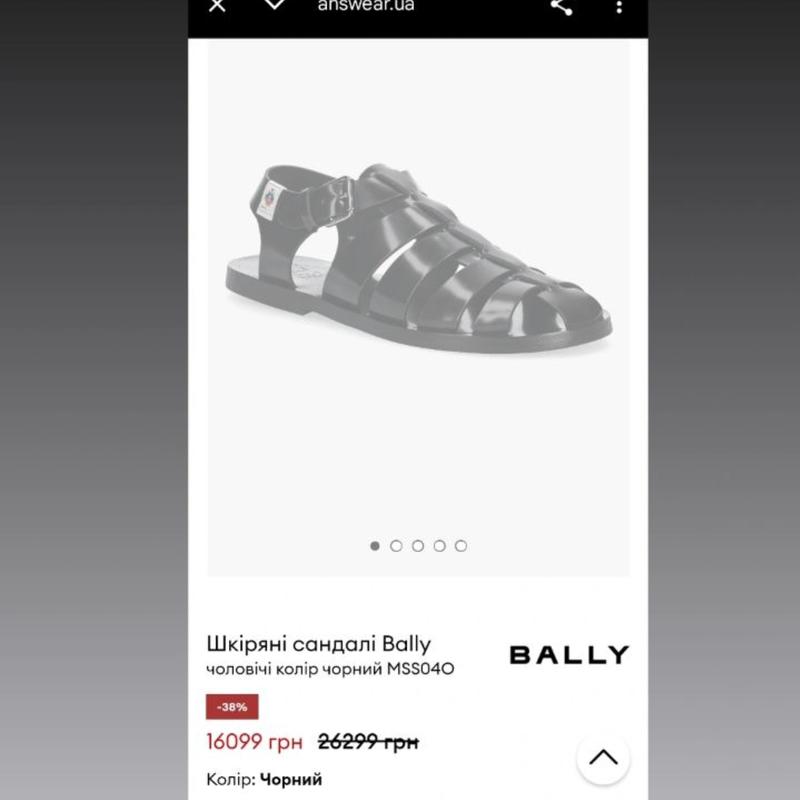Select the third carousel dot

pos(418,546)
